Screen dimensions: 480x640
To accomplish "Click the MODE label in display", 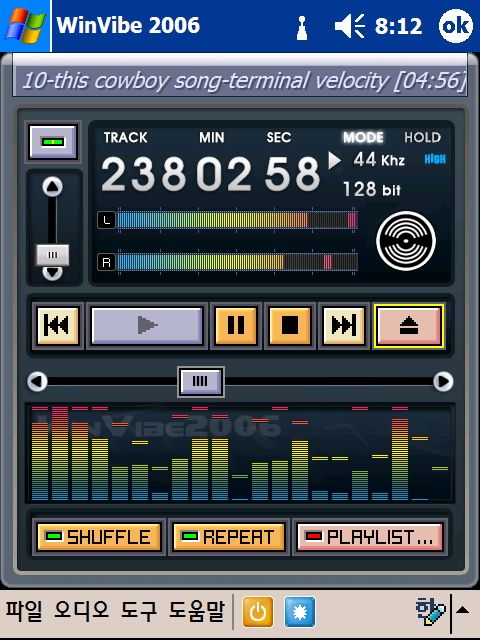I will click(x=363, y=137).
